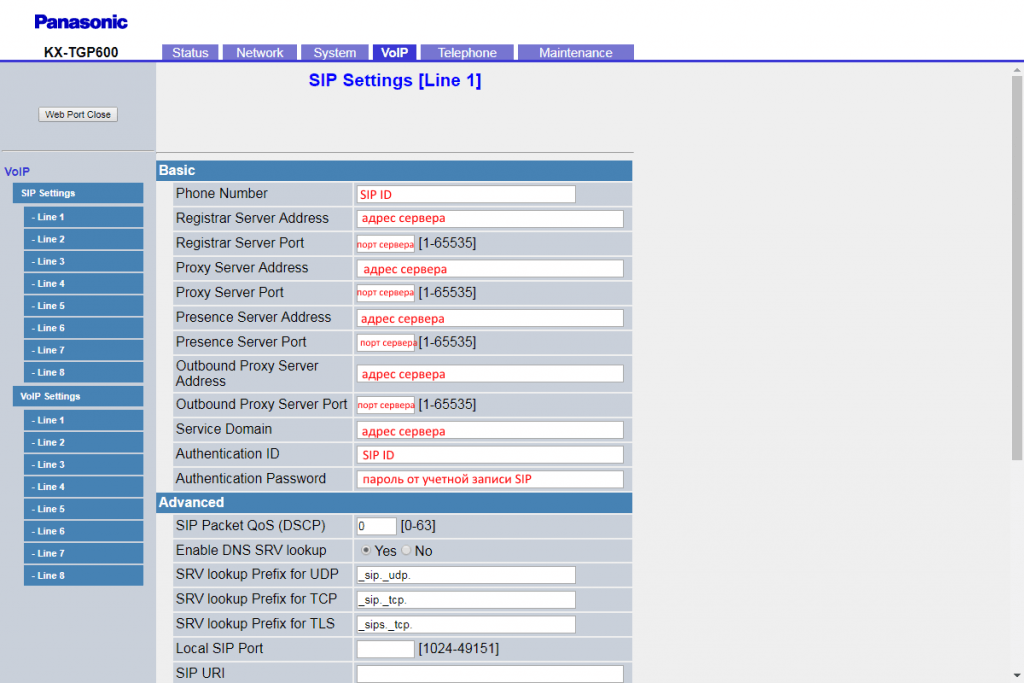Click the KX-TGP600 model label
Viewport: 1024px width, 683px height.
pyautogui.click(x=81, y=52)
